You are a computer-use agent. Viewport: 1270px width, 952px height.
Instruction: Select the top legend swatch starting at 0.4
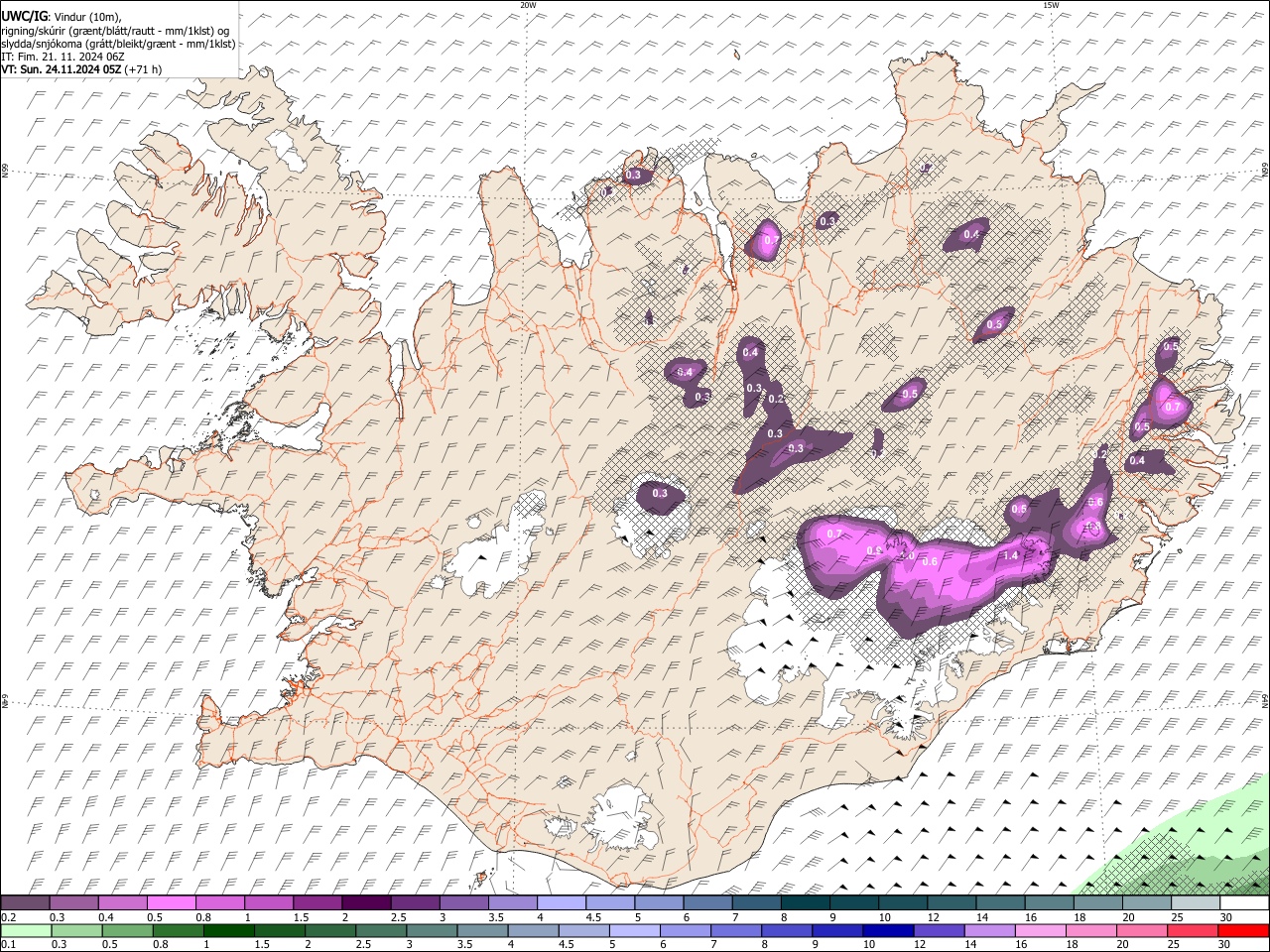point(122,903)
